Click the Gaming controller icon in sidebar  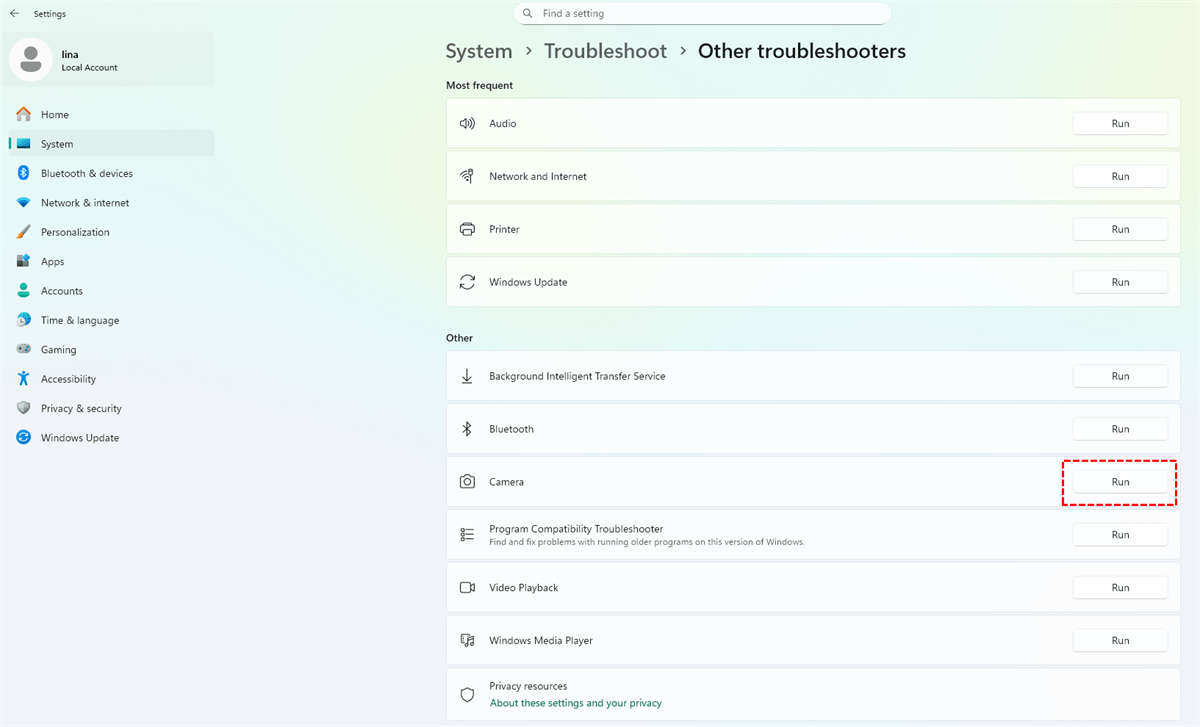point(23,350)
